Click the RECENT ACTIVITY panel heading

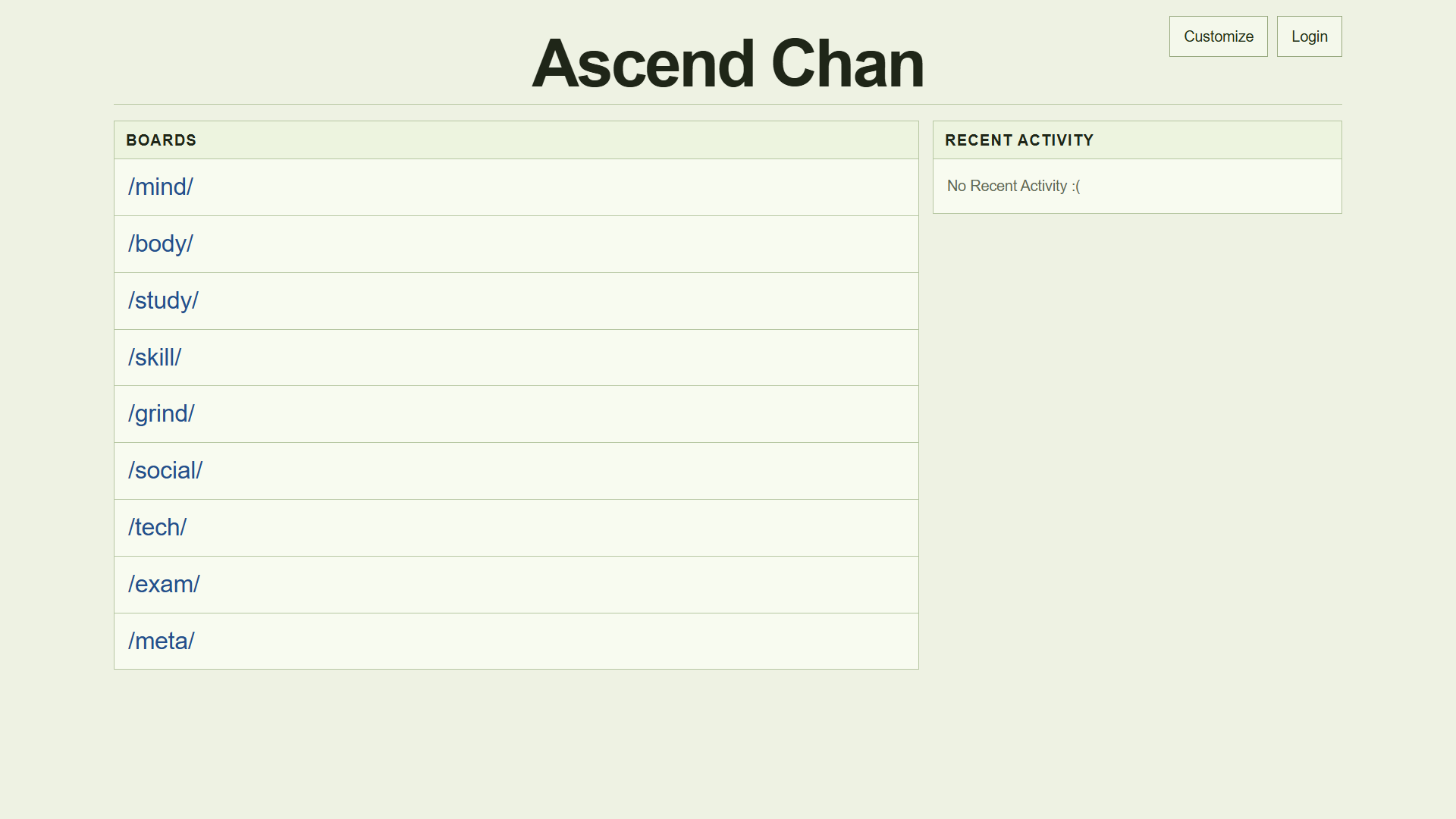[1019, 140]
